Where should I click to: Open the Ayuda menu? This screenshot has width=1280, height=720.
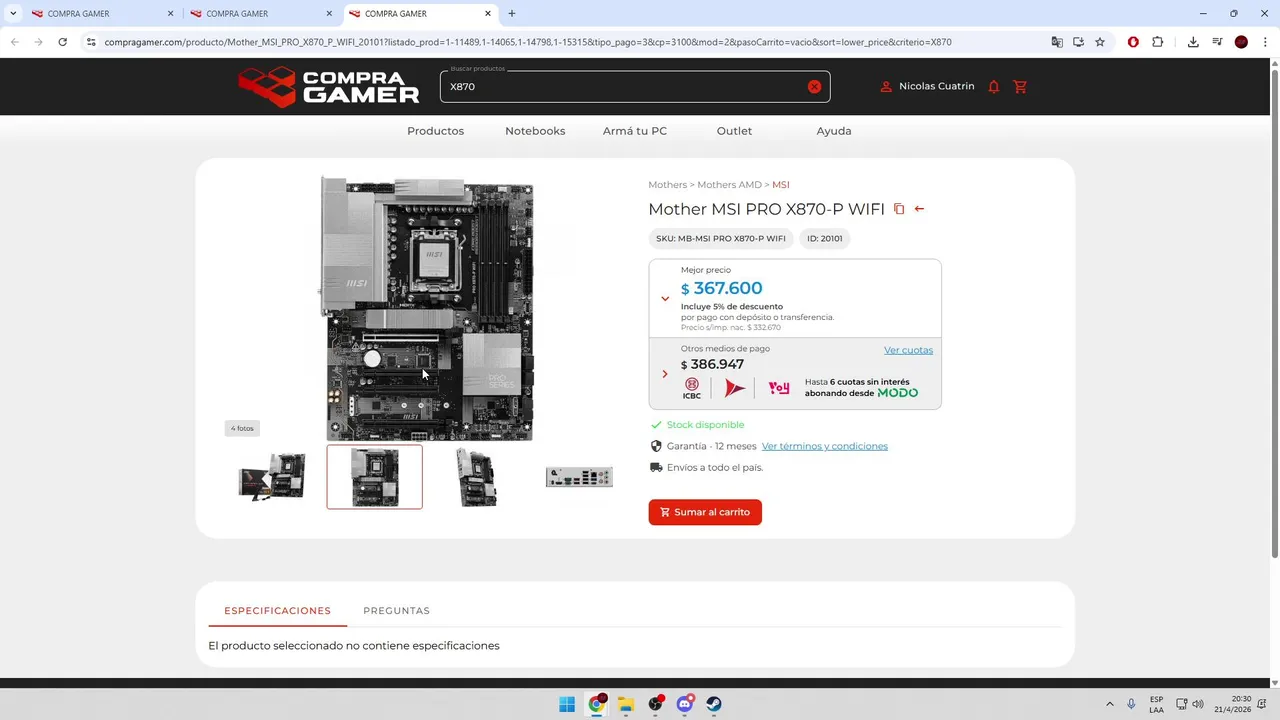coord(834,131)
